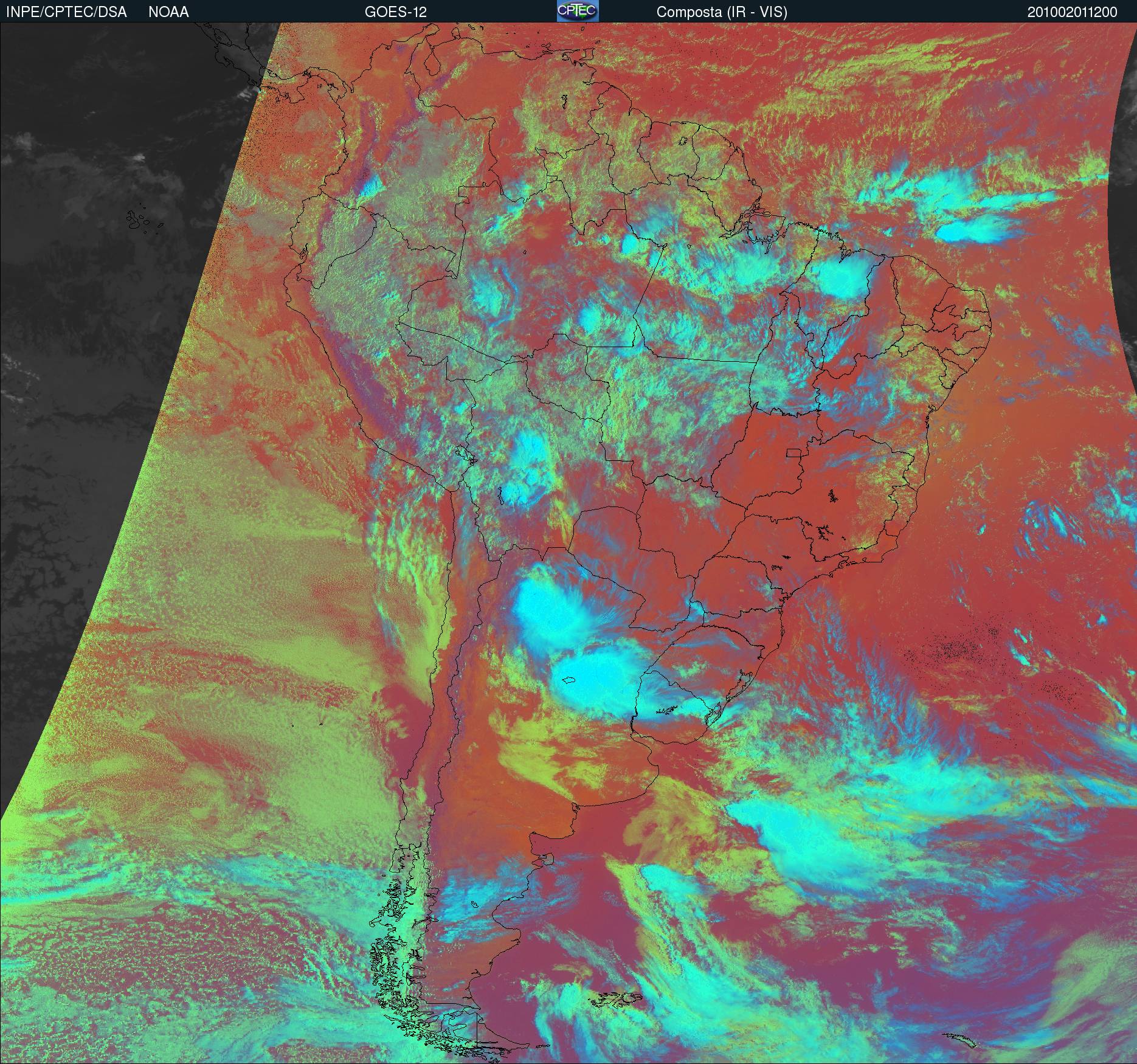Click the CPTEC logo in header

tap(578, 11)
